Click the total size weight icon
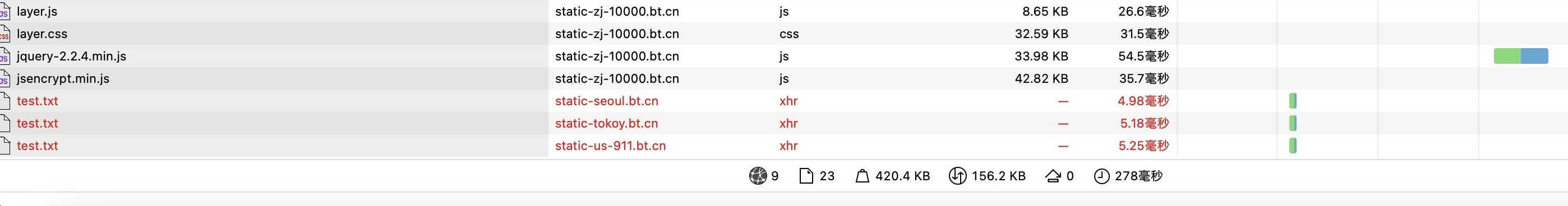 point(862,176)
